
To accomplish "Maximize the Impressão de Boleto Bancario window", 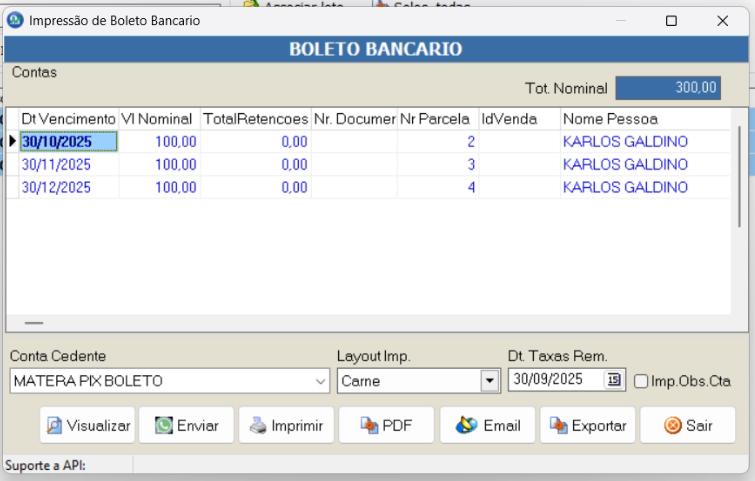I will [671, 20].
